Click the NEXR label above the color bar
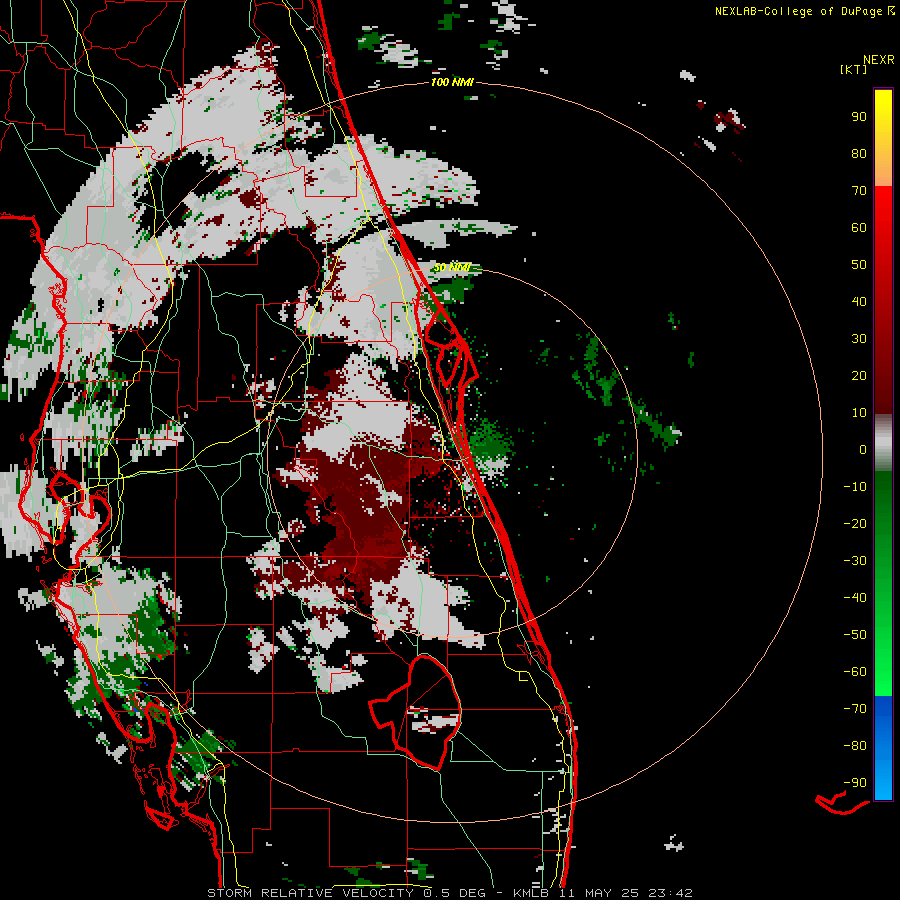The image size is (900, 900). (879, 60)
